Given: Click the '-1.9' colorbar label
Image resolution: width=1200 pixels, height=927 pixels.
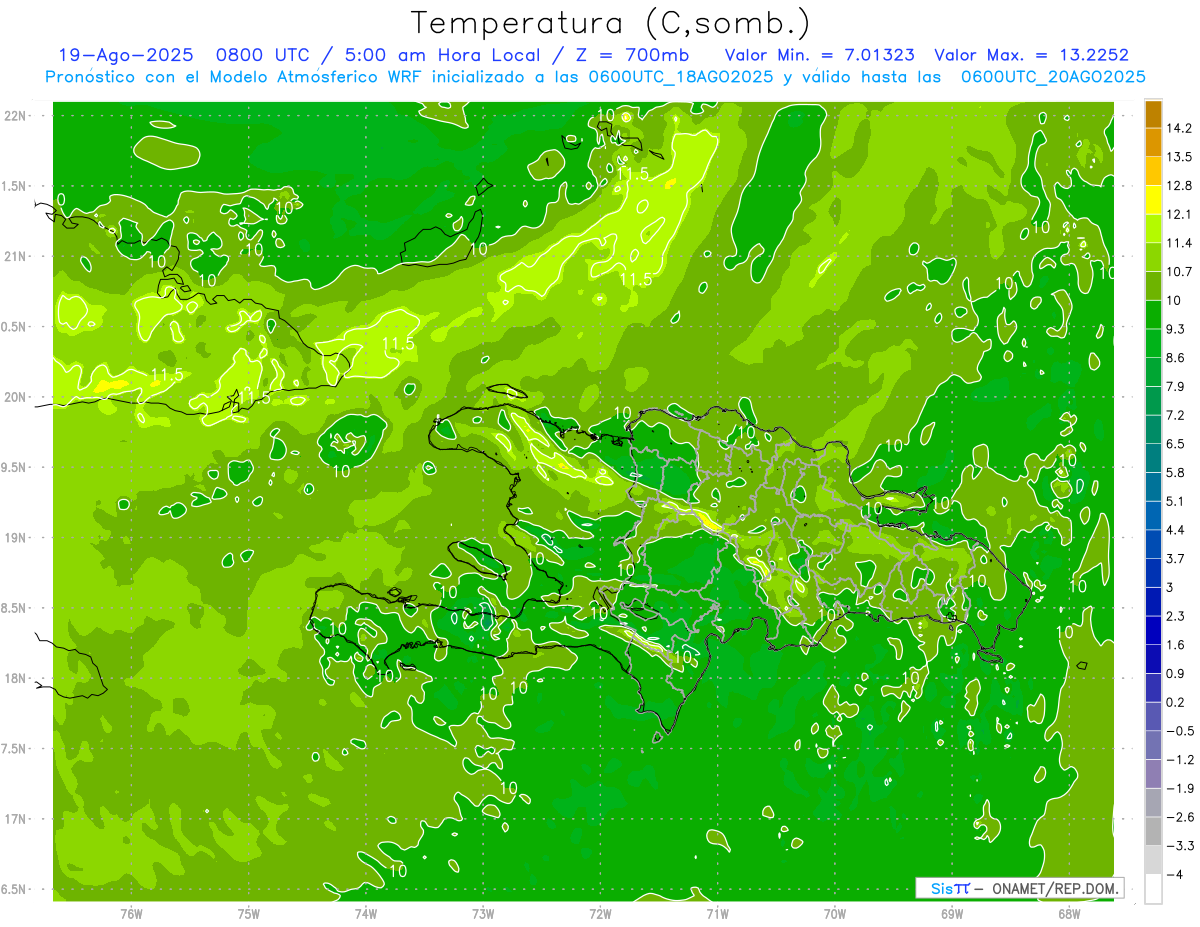Looking at the screenshot, I should click(x=1180, y=788).
